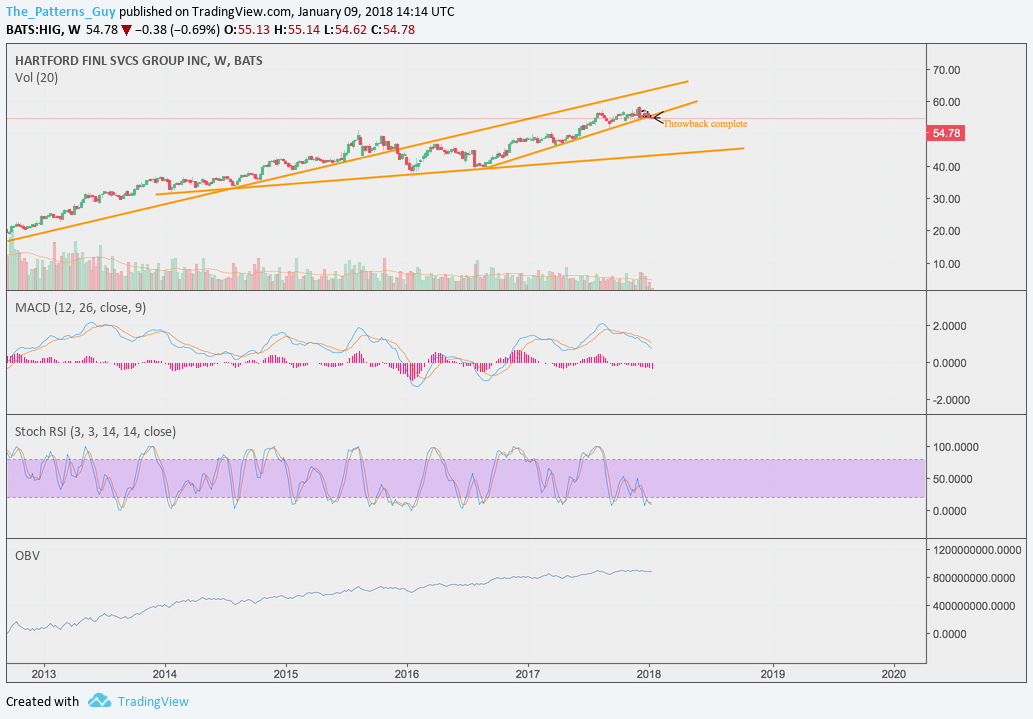Screen dimensions: 1033x719
Task: Click the 10.00 price scale value
Action: pyautogui.click(x=946, y=264)
